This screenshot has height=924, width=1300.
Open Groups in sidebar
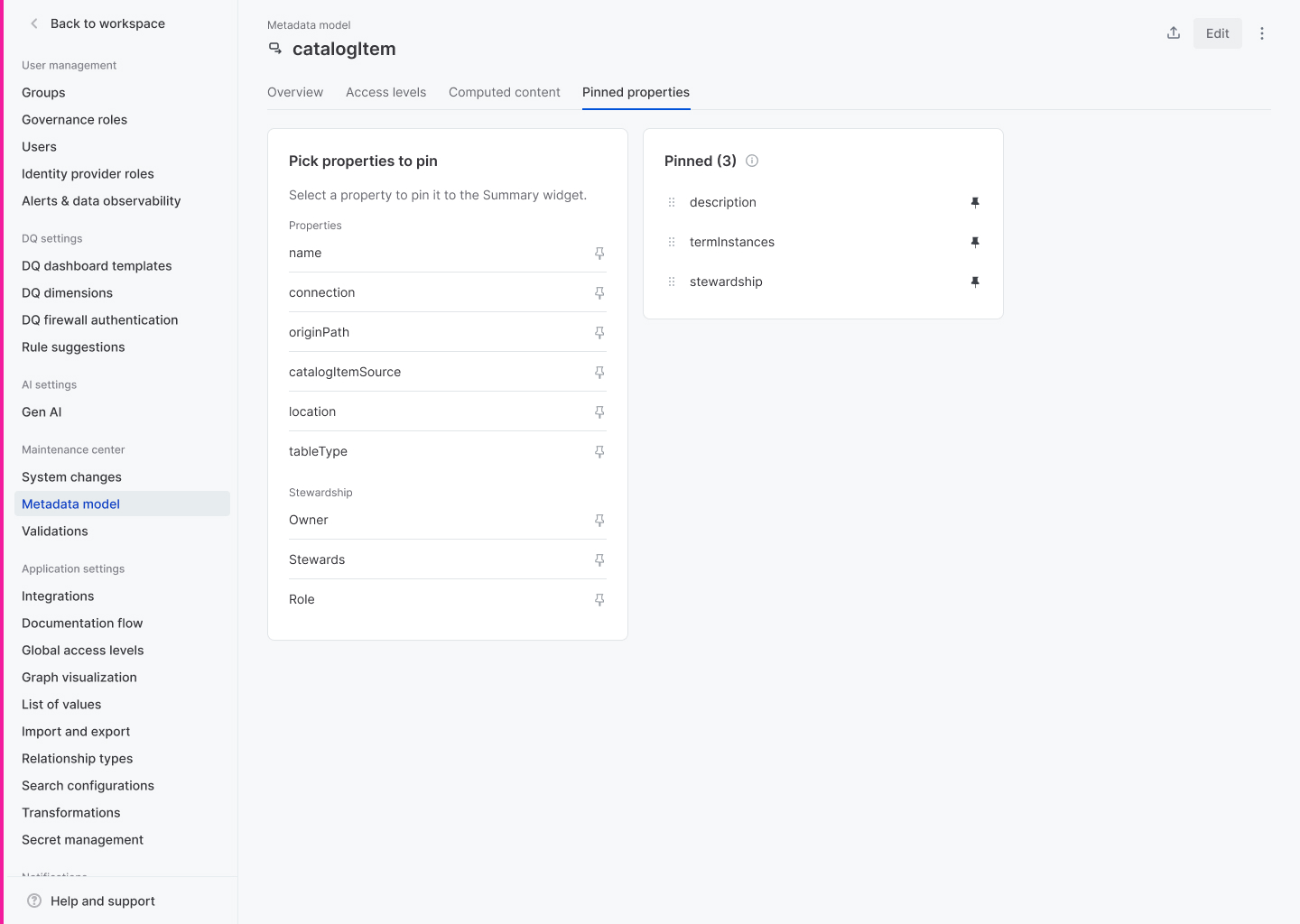(43, 92)
